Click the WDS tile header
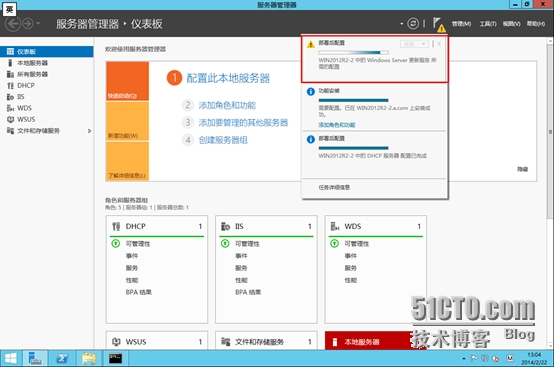Image resolution: width=554 pixels, height=367 pixels. pos(376,226)
